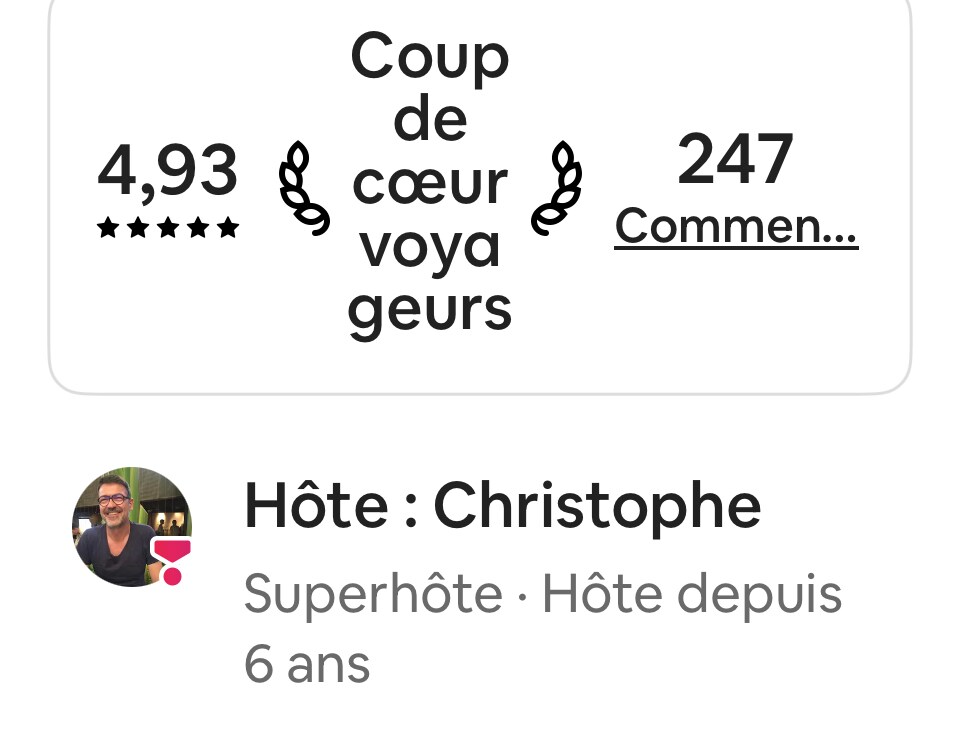
Task: Tap the middle star of rating
Action: pyautogui.click(x=168, y=226)
